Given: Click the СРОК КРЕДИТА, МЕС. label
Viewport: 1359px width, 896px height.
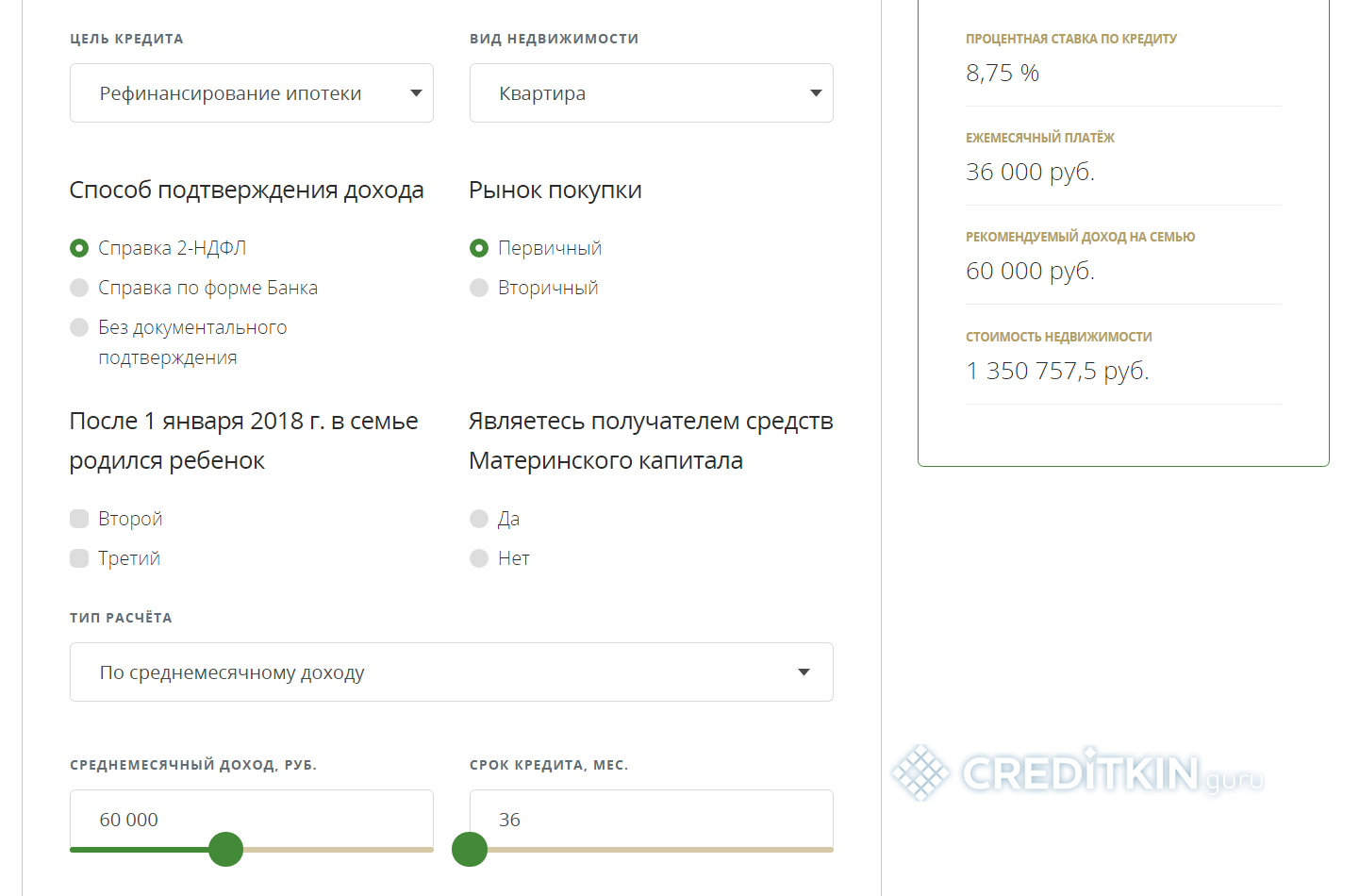Looking at the screenshot, I should 549,765.
